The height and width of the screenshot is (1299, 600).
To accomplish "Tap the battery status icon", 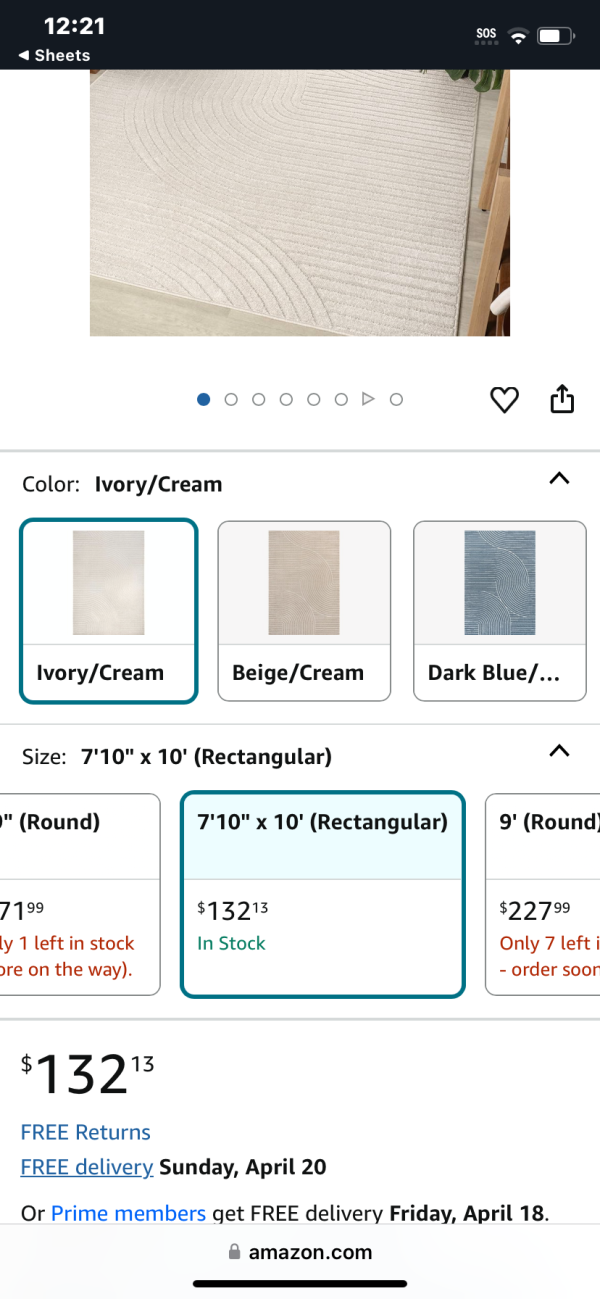I will [555, 37].
